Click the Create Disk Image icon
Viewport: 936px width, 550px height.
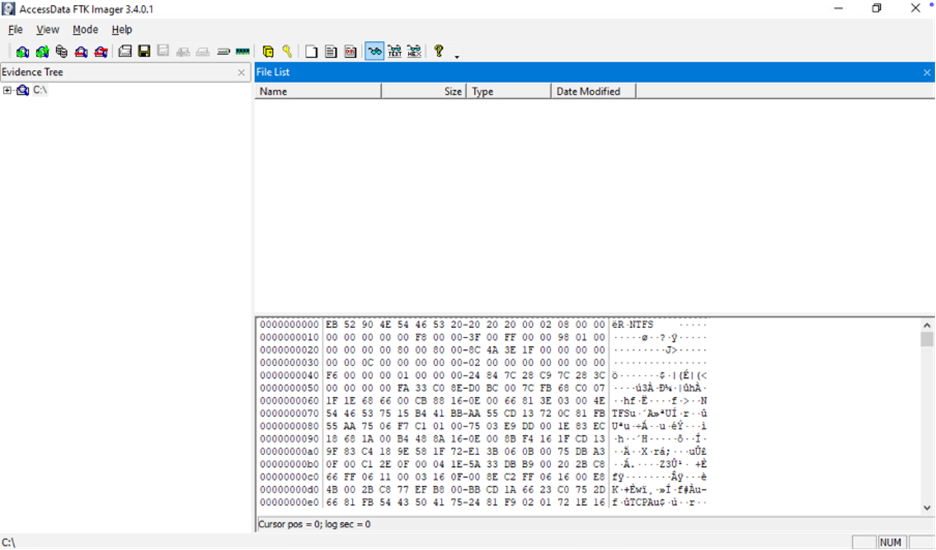[125, 51]
